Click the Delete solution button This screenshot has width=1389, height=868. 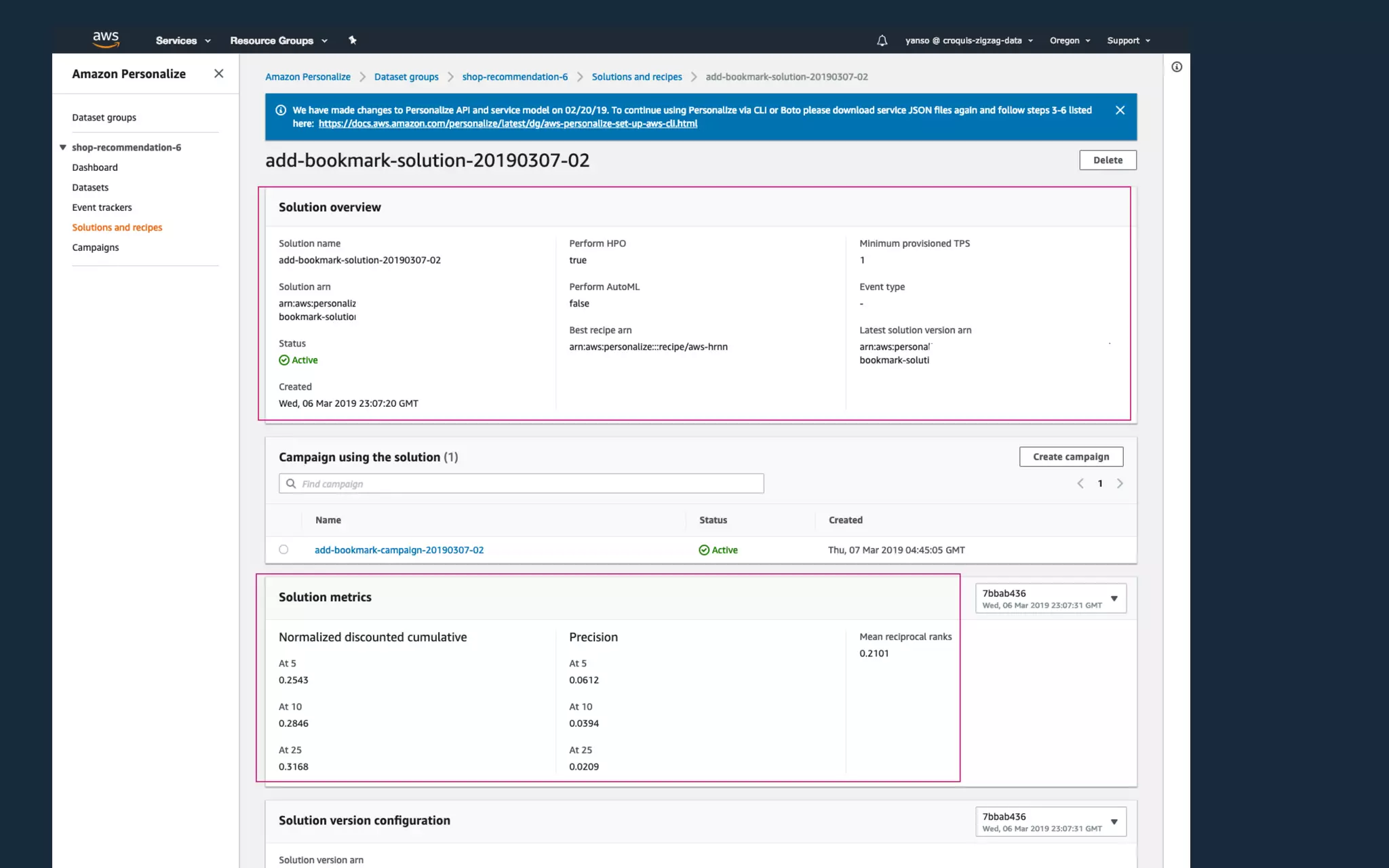(x=1108, y=160)
